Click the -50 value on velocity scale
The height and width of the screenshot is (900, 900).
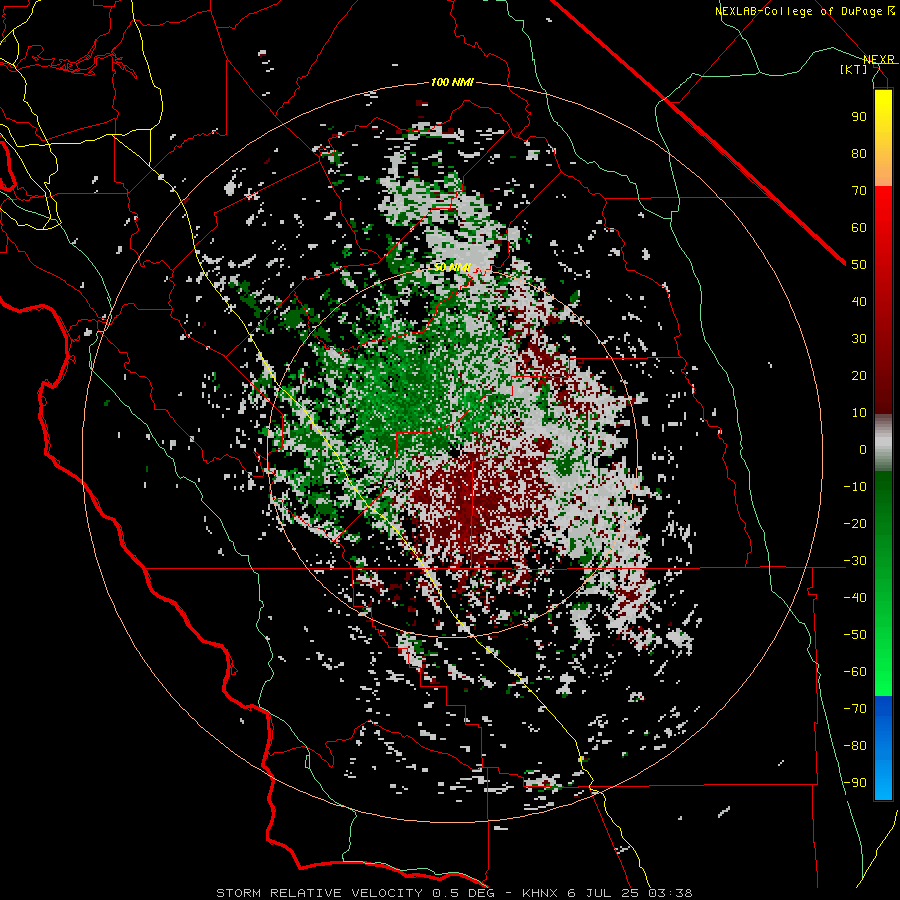pyautogui.click(x=855, y=635)
